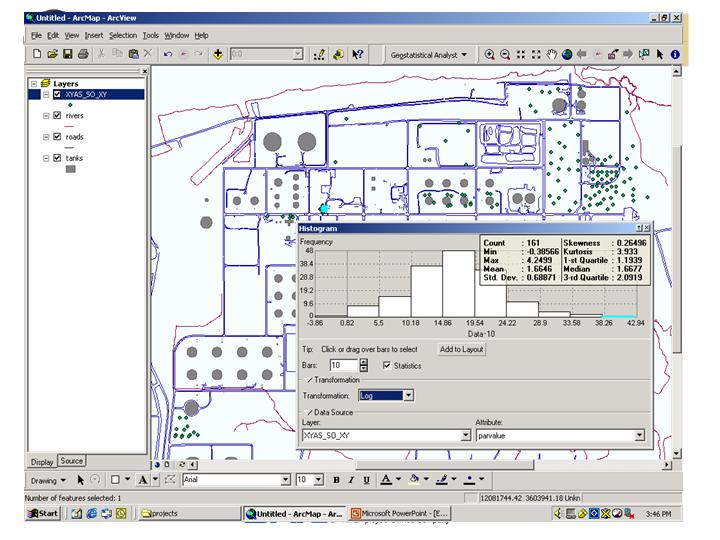Pick the Select Elements arrow tool
The width and height of the screenshot is (720, 540).
660,55
